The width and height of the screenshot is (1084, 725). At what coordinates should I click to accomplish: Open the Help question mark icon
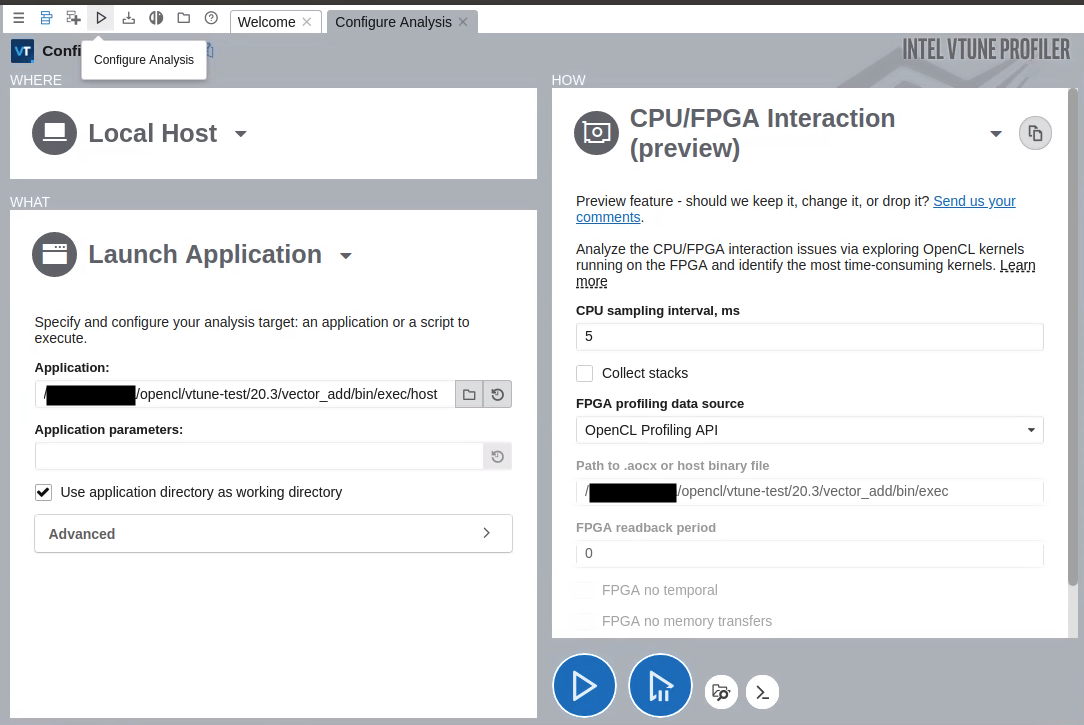212,18
